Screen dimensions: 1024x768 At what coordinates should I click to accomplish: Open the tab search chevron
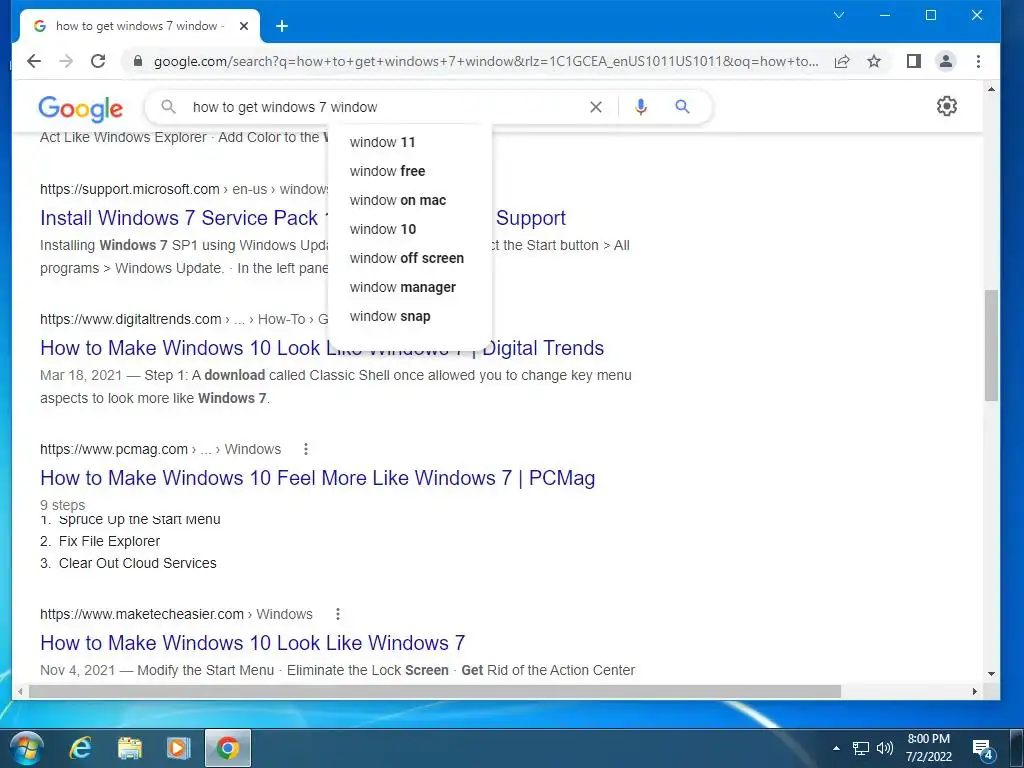pyautogui.click(x=839, y=15)
